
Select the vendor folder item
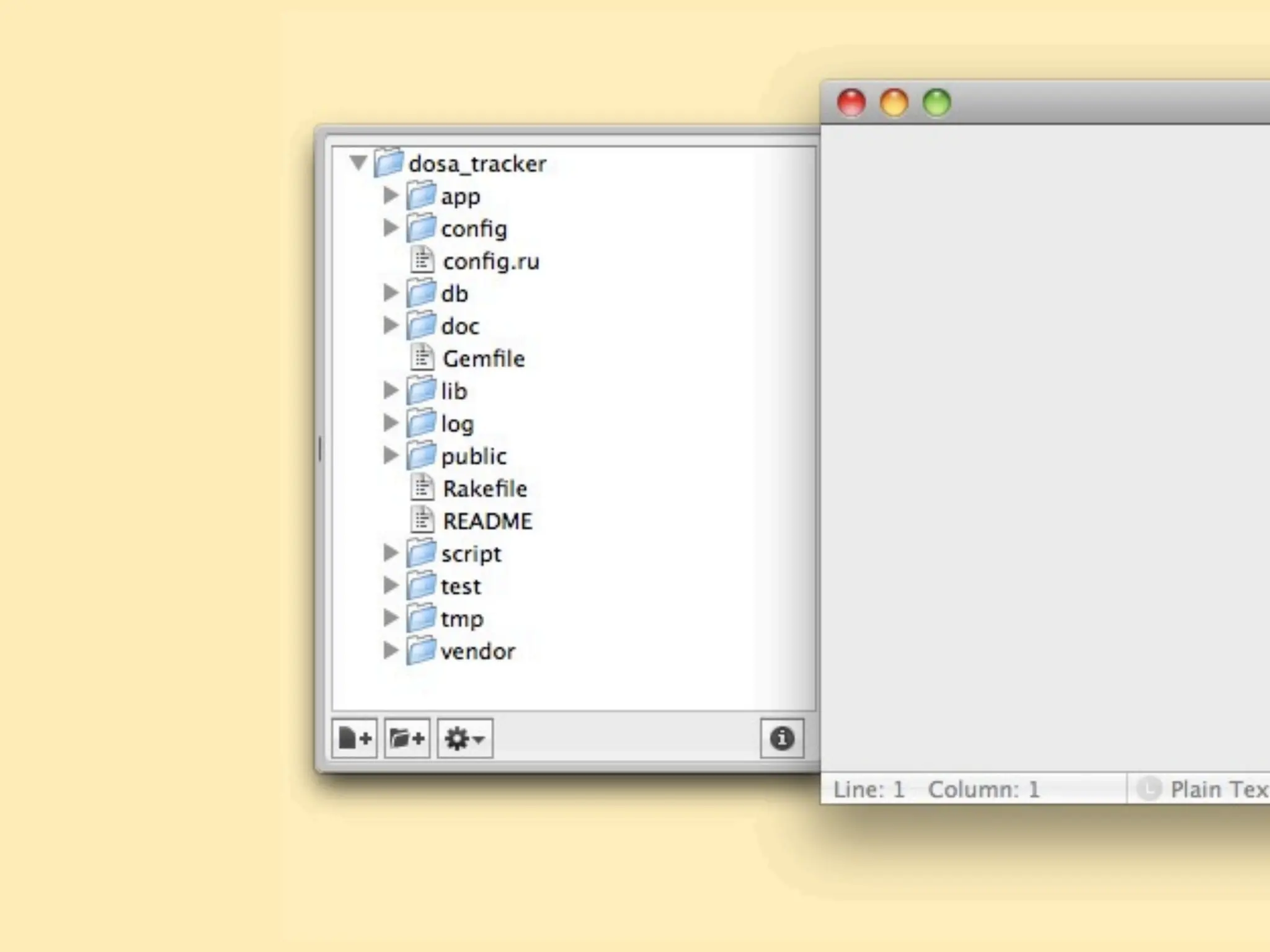coord(477,651)
